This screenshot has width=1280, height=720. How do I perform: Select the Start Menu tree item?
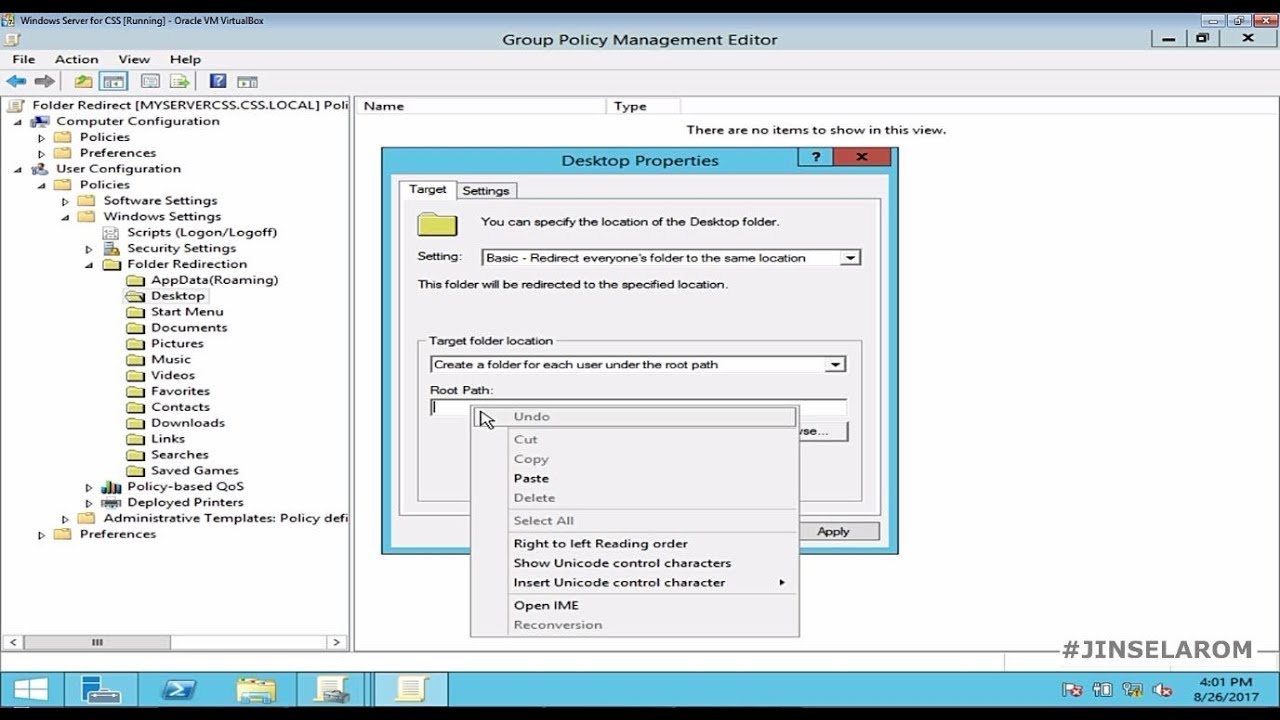187,312
